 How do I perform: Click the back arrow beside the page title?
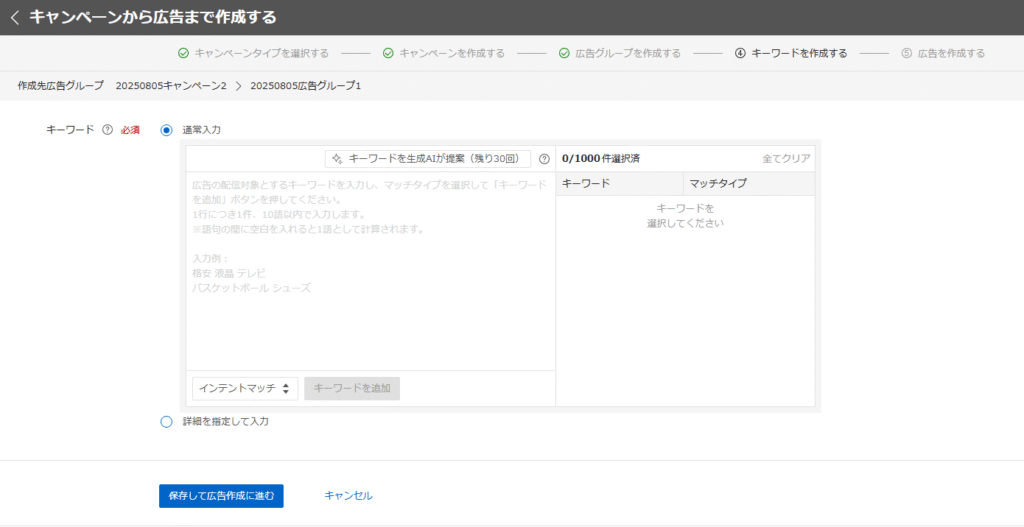15,18
